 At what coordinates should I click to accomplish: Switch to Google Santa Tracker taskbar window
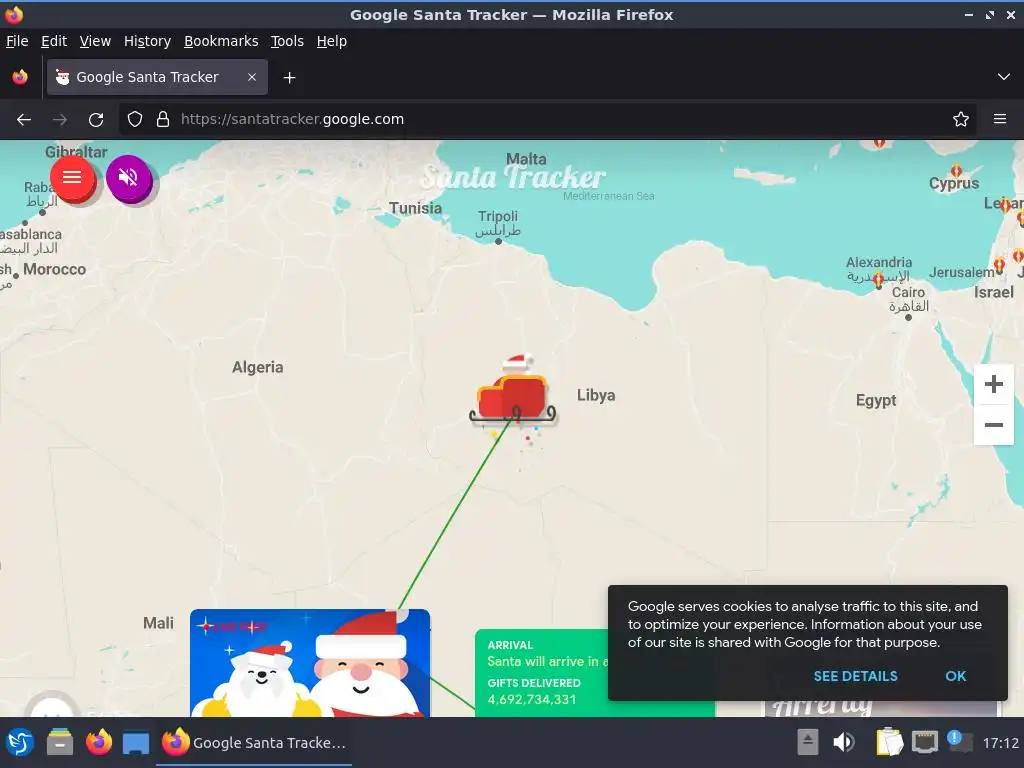tap(253, 743)
